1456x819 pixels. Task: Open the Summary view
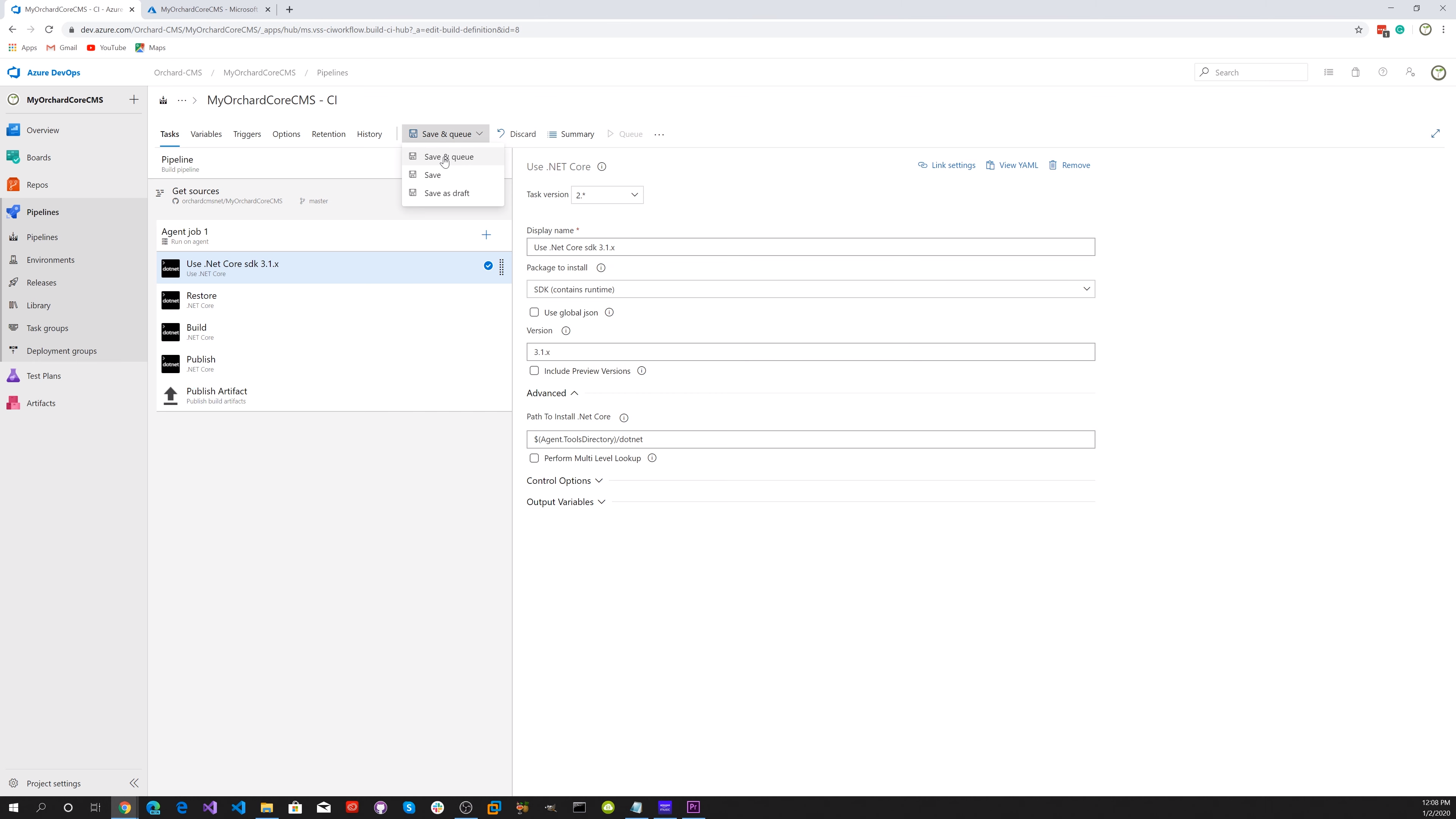[571, 134]
